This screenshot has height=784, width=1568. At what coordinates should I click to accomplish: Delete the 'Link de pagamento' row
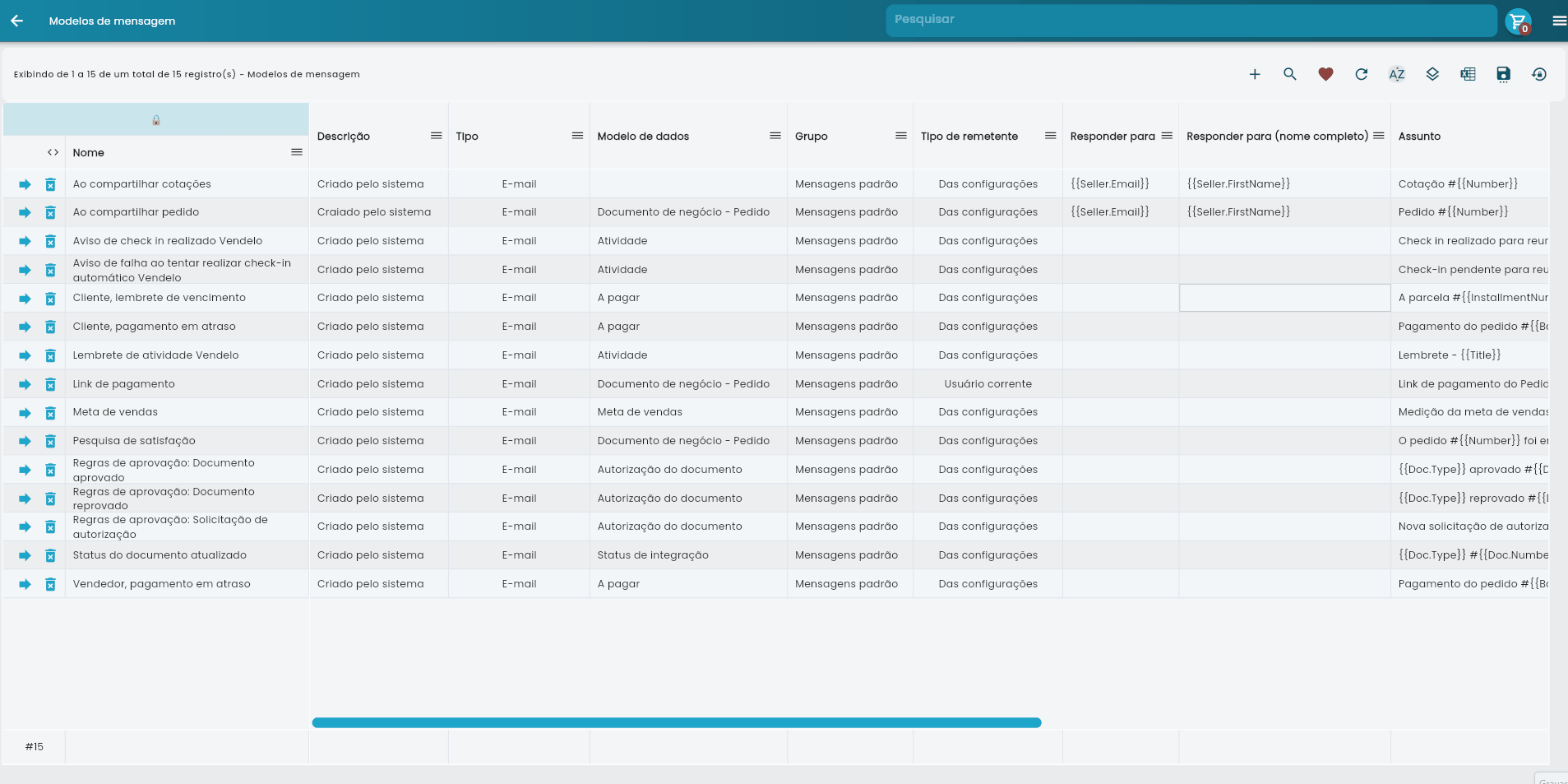(x=50, y=384)
